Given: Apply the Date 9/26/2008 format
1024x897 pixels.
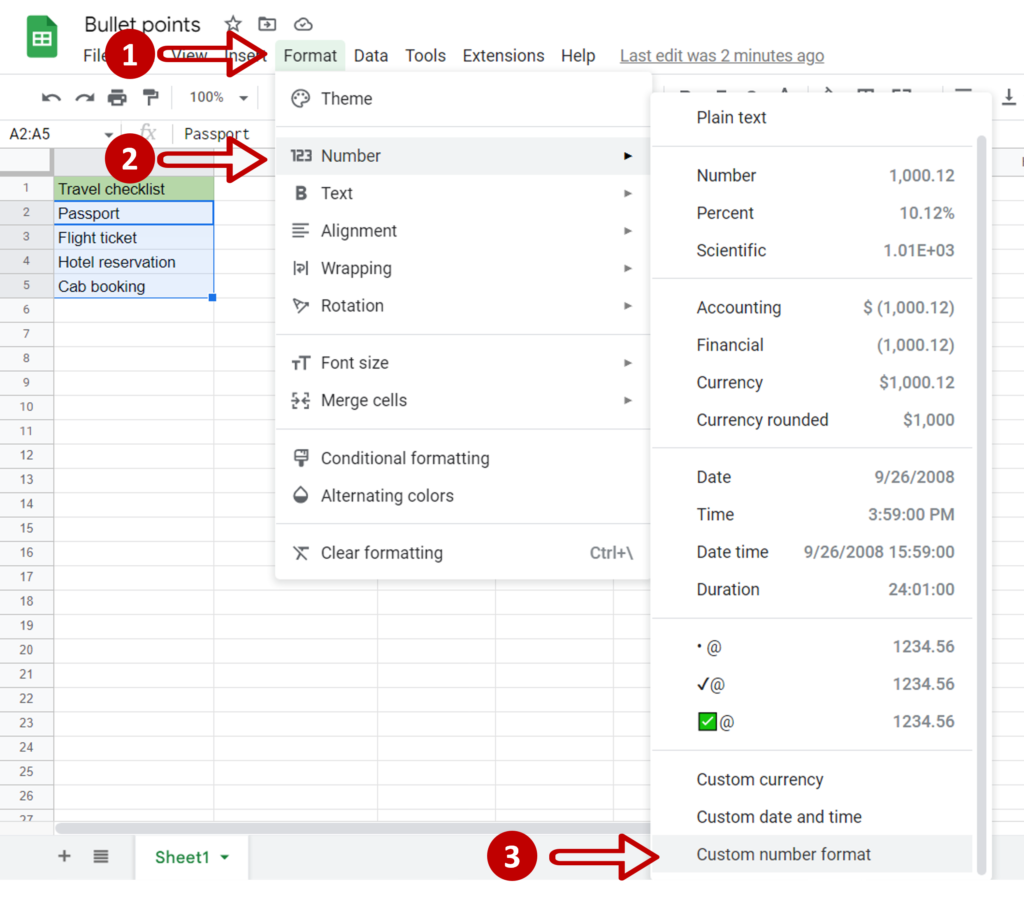Looking at the screenshot, I should (x=812, y=477).
